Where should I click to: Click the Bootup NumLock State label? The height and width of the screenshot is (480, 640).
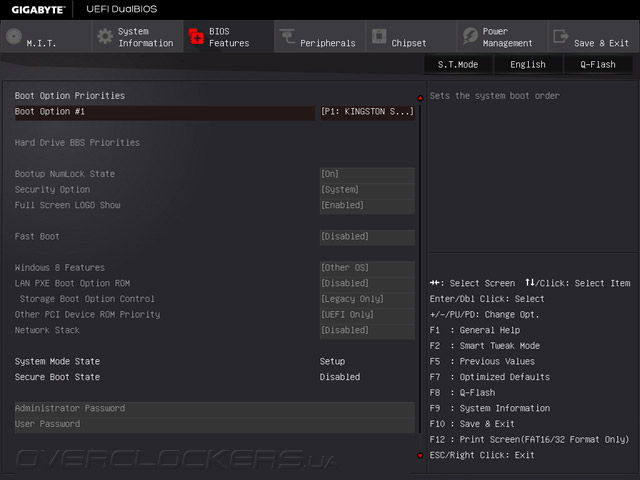(64, 174)
